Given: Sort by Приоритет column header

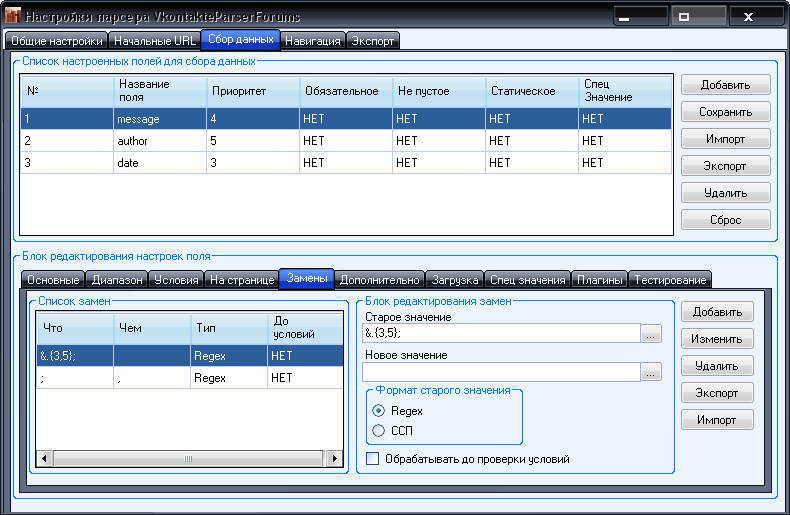Looking at the screenshot, I should [x=252, y=91].
